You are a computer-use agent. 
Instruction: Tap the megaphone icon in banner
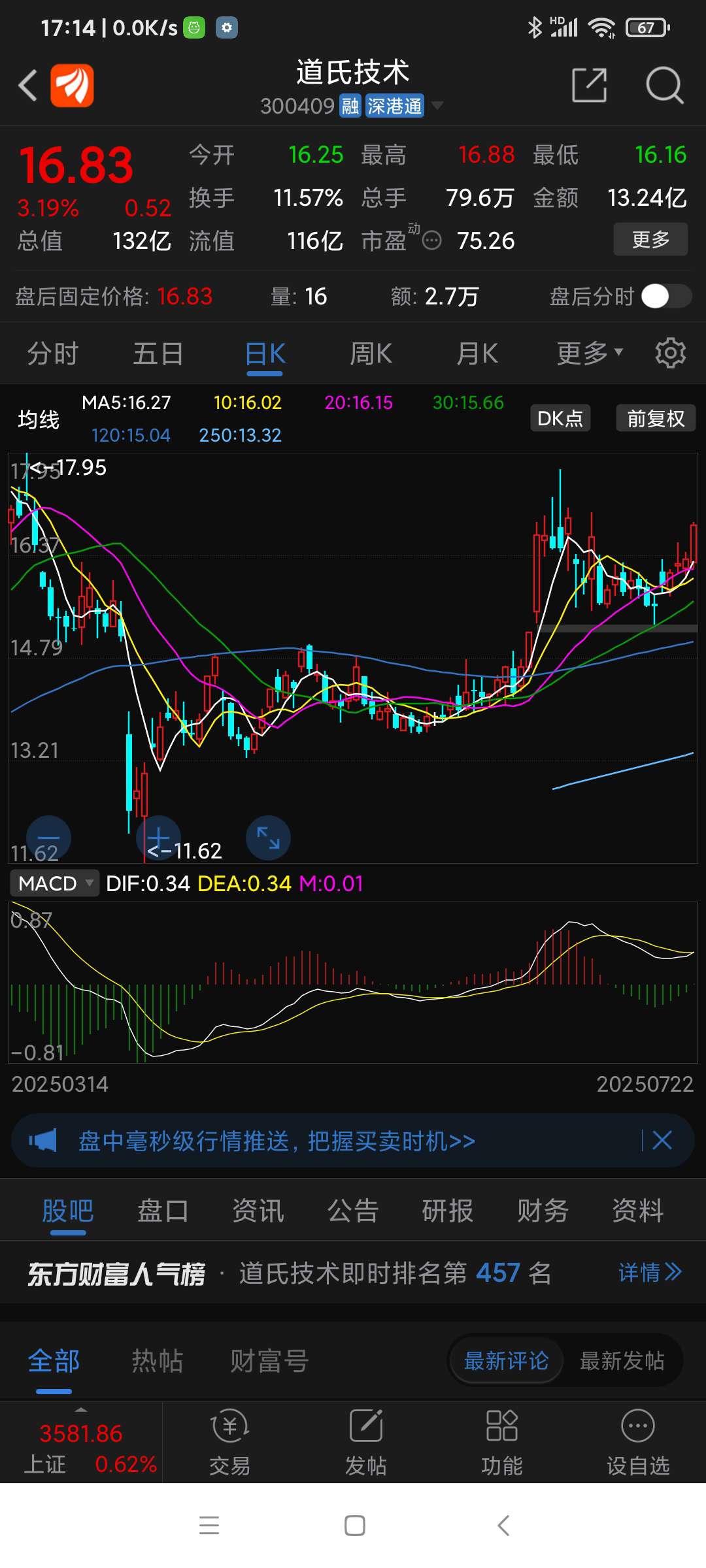43,1141
